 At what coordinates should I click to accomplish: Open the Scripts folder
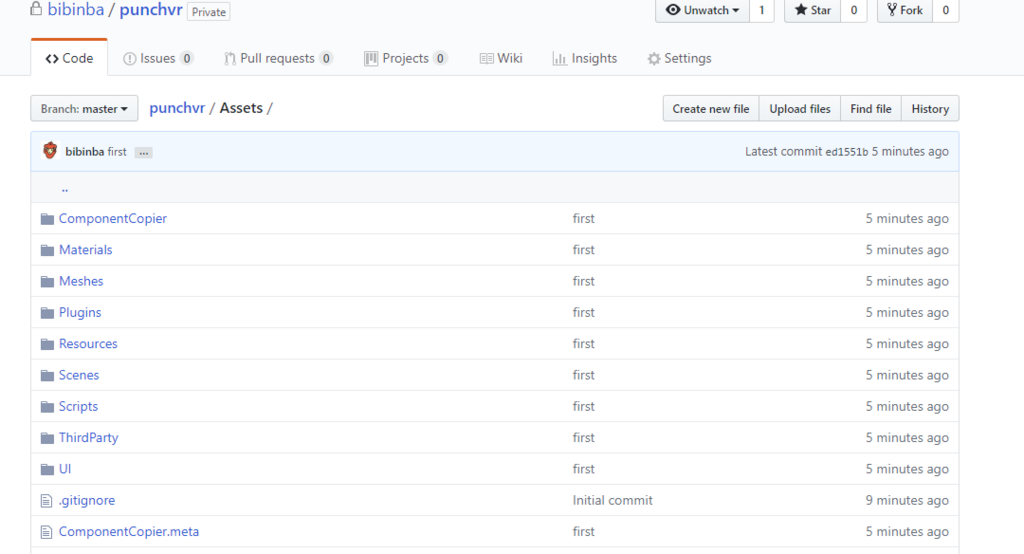78,407
